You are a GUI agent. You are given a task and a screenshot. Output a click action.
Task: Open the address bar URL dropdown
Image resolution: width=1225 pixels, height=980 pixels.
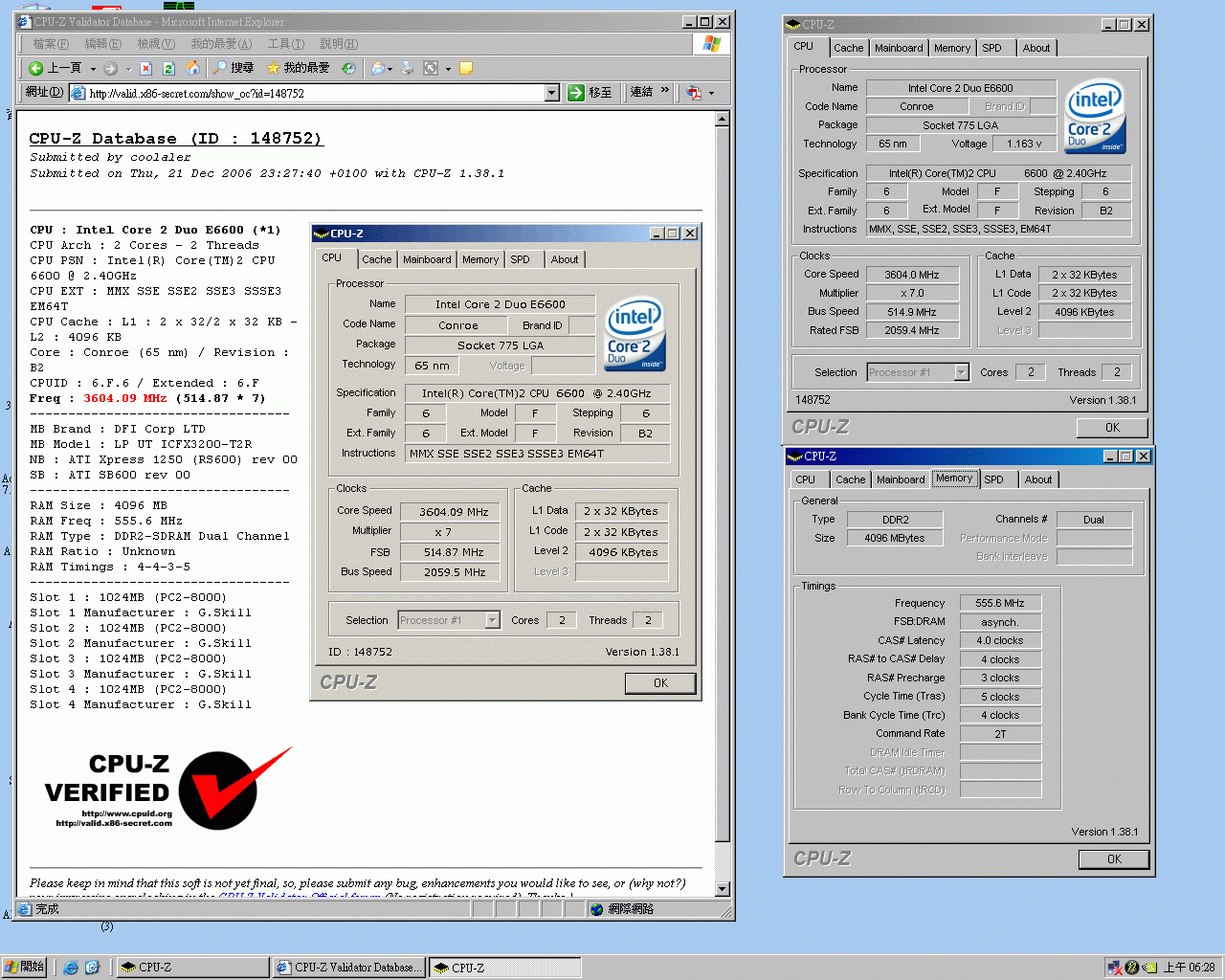pos(552,93)
